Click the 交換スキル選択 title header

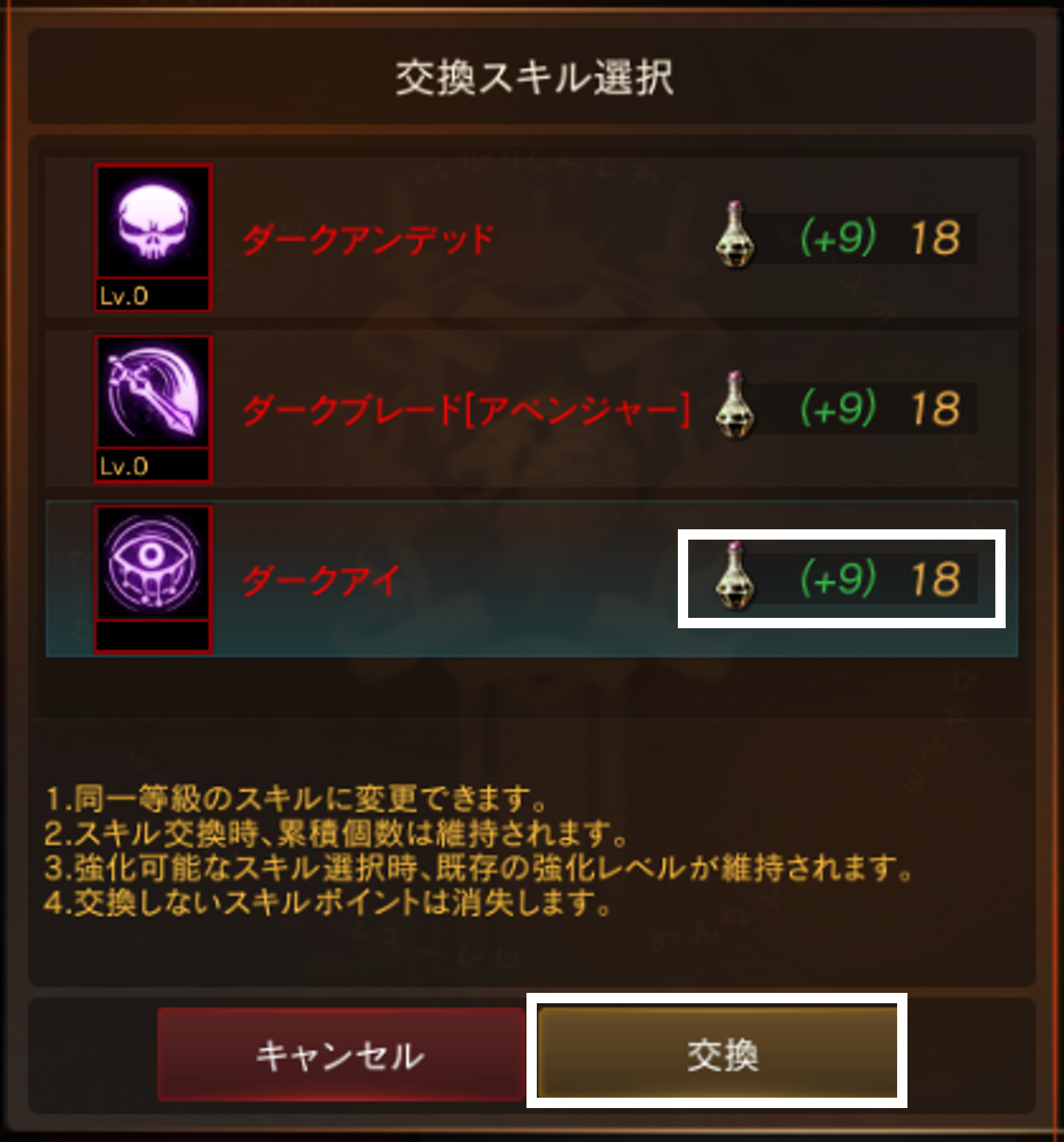tap(534, 78)
